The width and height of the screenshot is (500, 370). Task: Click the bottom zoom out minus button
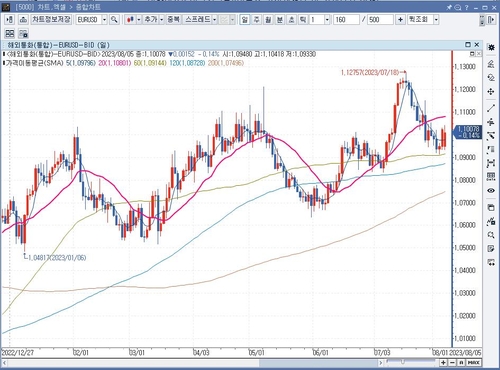452,362
